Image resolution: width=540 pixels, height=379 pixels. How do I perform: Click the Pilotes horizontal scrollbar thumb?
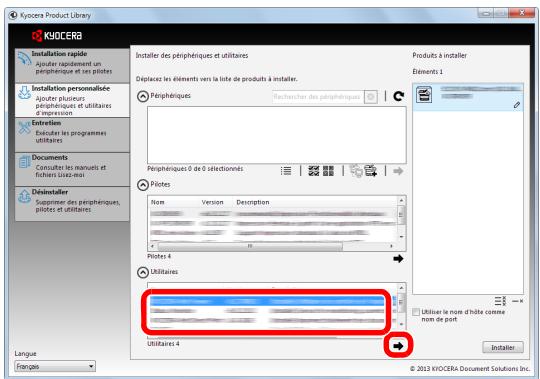(x=250, y=246)
